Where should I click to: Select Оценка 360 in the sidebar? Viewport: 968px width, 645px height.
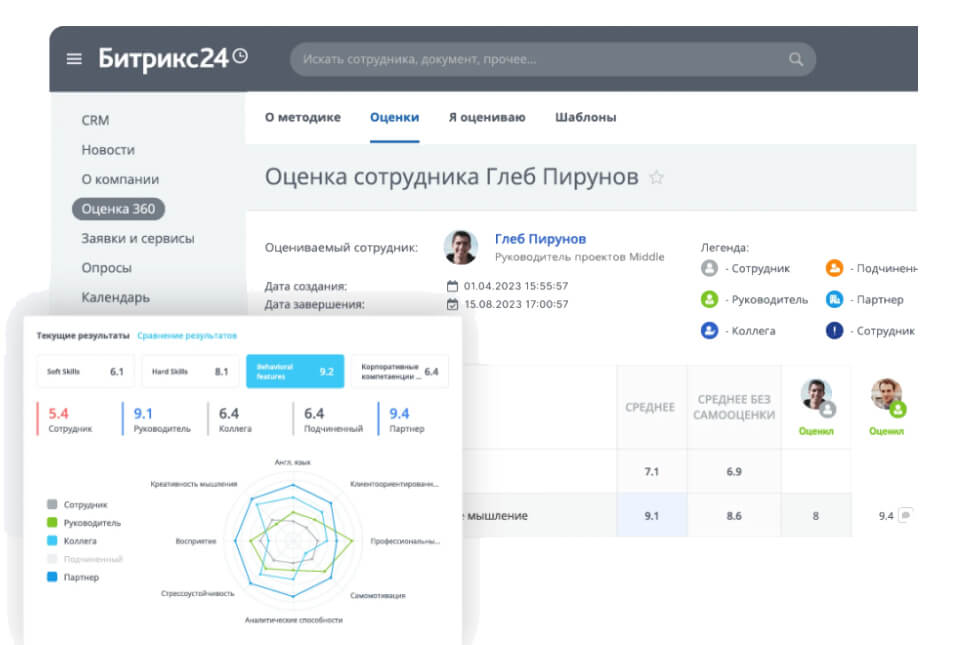pyautogui.click(x=119, y=209)
